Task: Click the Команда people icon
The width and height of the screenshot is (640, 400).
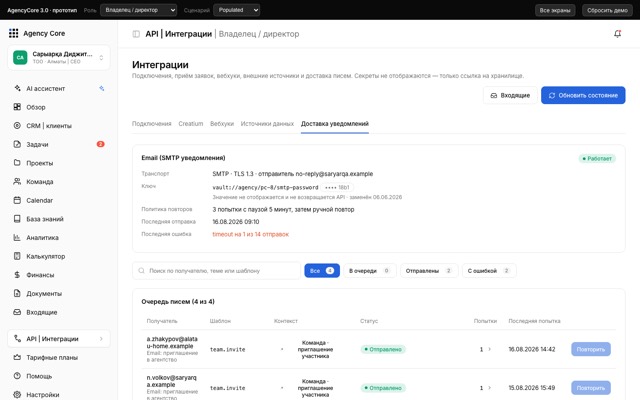Action: click(x=17, y=182)
